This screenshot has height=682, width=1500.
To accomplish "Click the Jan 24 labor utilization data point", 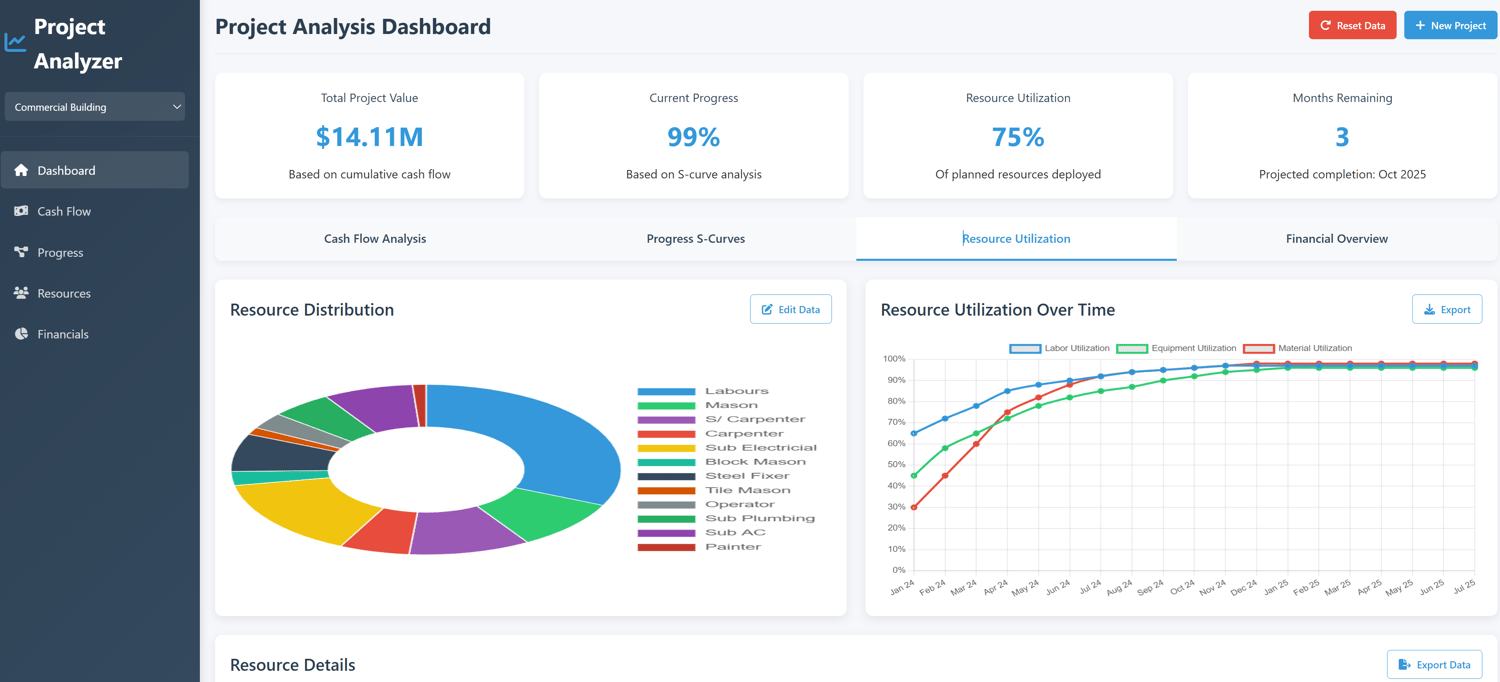I will [x=914, y=433].
